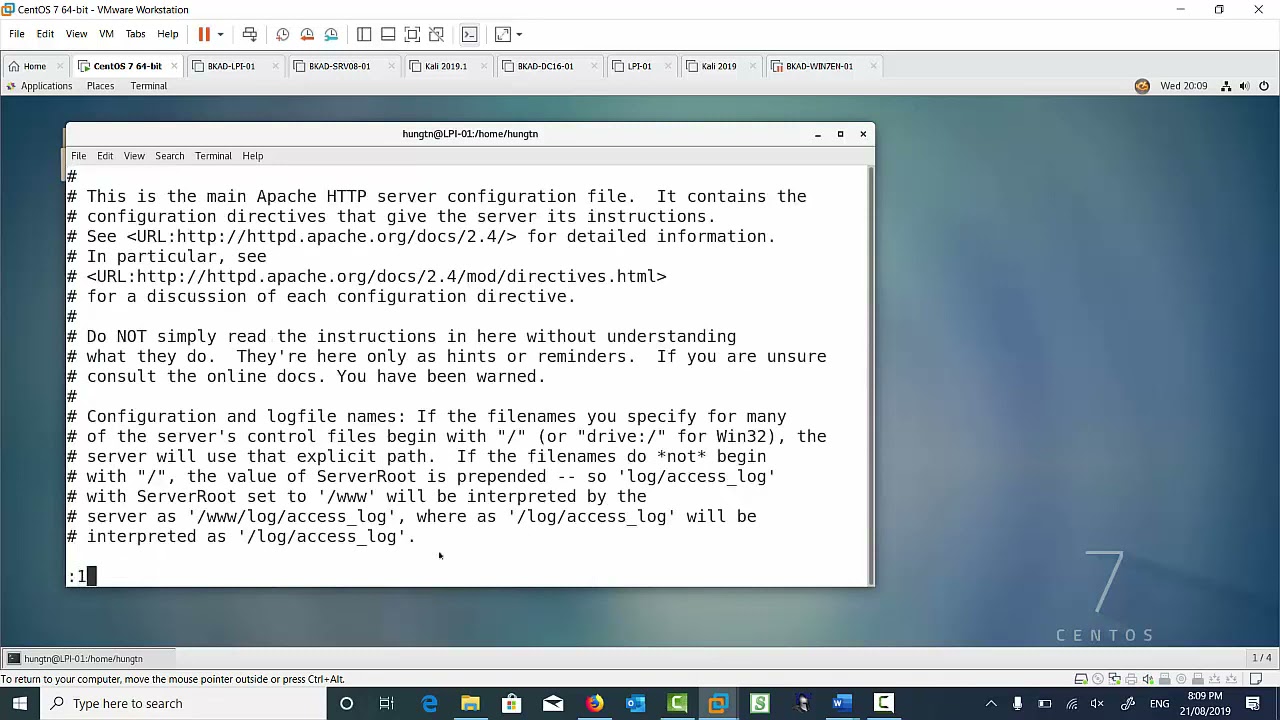Open the VMware Edit menu
The image size is (1280, 720).
click(x=45, y=34)
